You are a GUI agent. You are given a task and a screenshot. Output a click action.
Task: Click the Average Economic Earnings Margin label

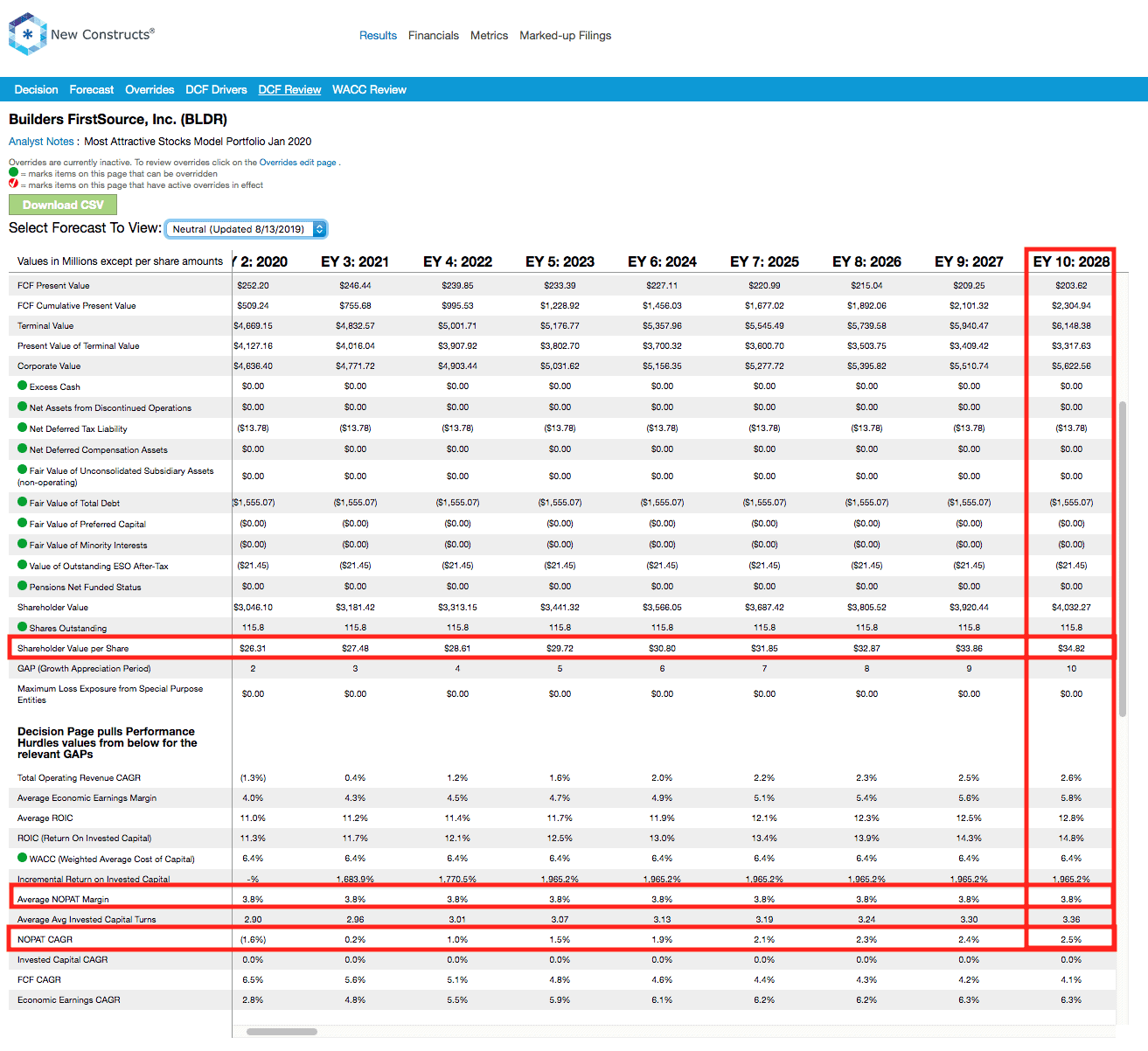click(x=87, y=798)
